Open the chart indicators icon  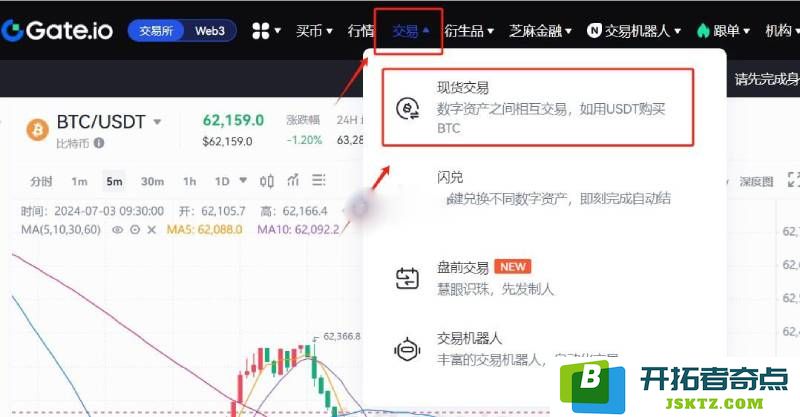(x=293, y=180)
